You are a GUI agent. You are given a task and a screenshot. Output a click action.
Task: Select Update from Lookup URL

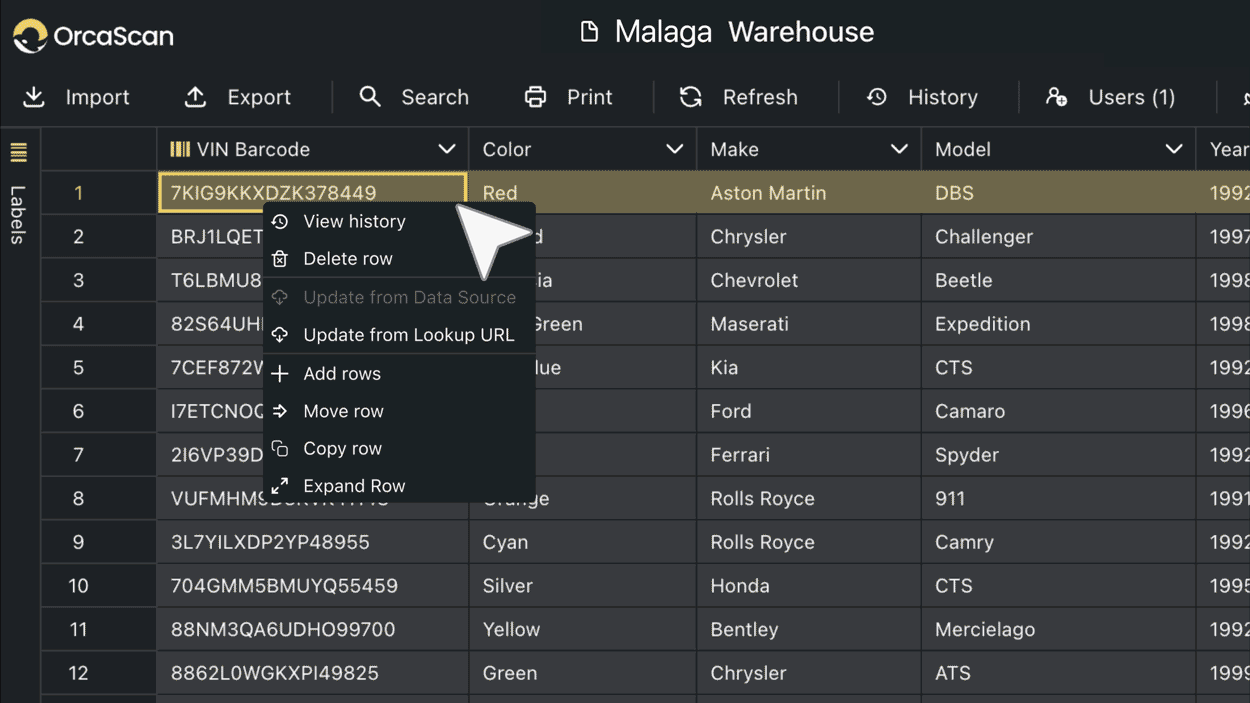coord(408,335)
